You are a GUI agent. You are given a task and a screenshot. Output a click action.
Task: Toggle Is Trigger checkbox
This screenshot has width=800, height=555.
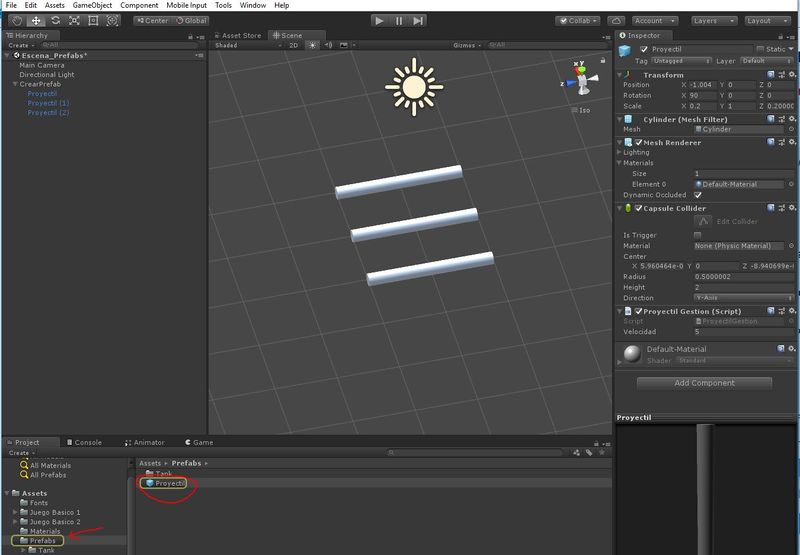697,235
